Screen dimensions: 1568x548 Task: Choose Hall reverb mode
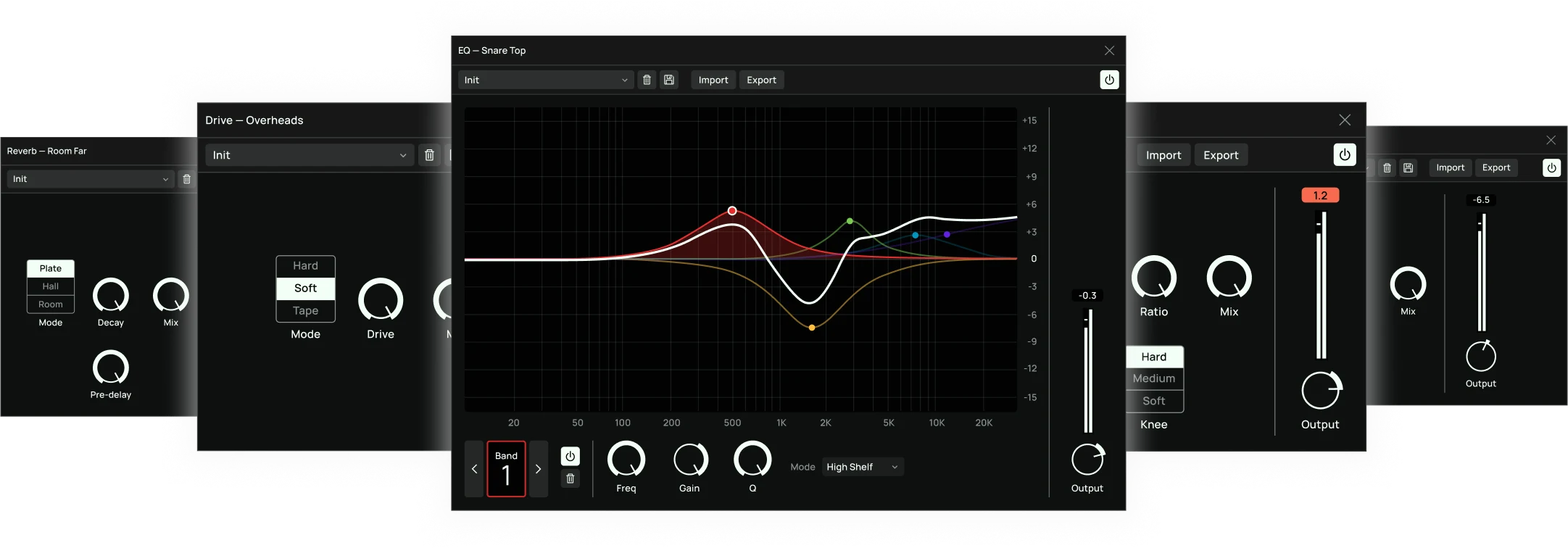(51, 286)
